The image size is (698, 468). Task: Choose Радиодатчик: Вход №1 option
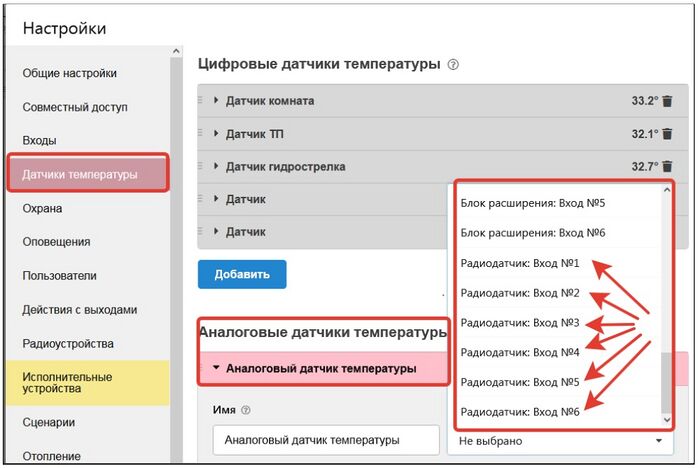(x=519, y=263)
